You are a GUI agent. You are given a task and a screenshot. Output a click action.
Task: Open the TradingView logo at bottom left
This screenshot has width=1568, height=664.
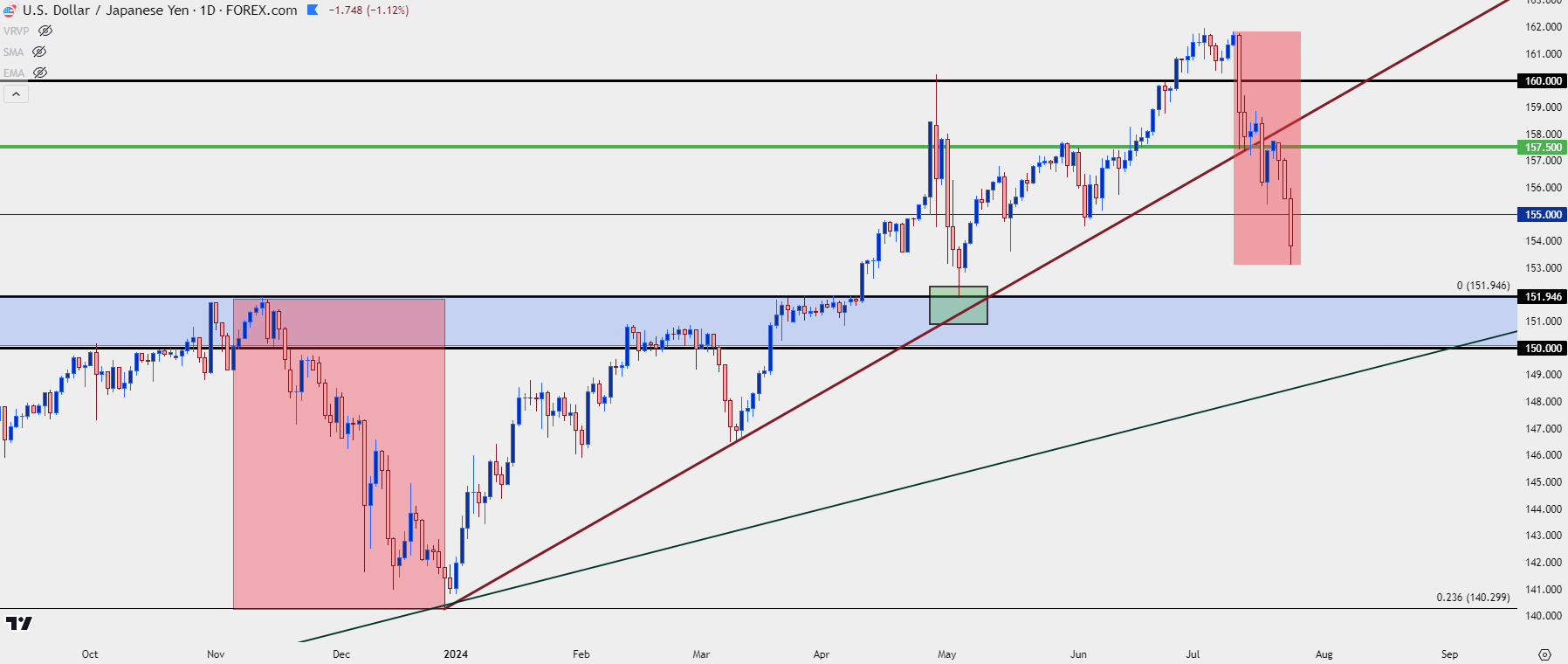(x=18, y=623)
